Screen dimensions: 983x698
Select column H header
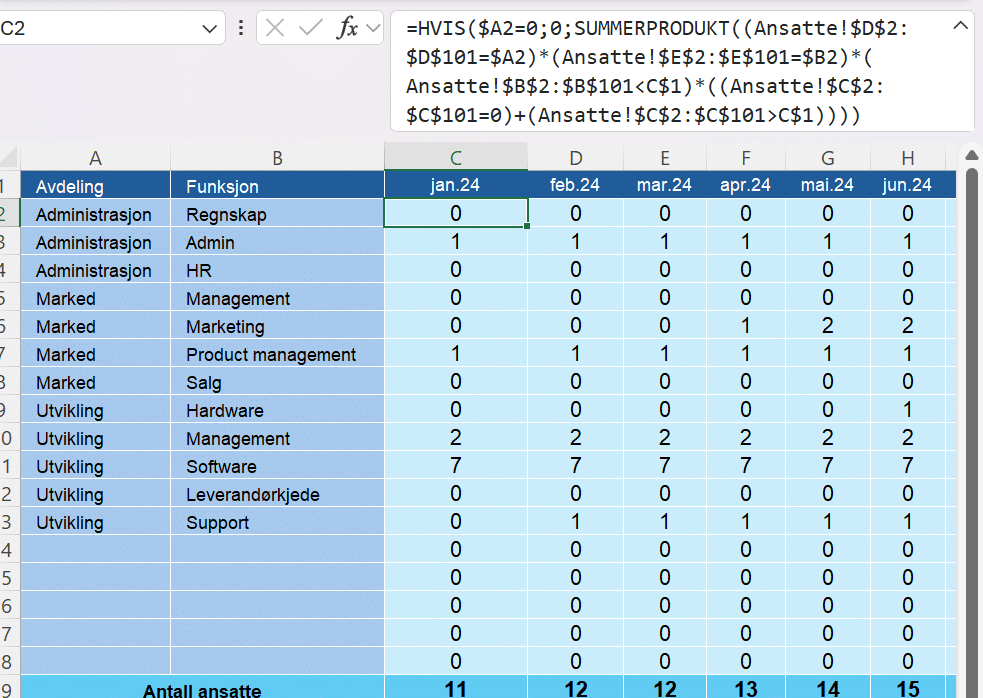pyautogui.click(x=907, y=157)
